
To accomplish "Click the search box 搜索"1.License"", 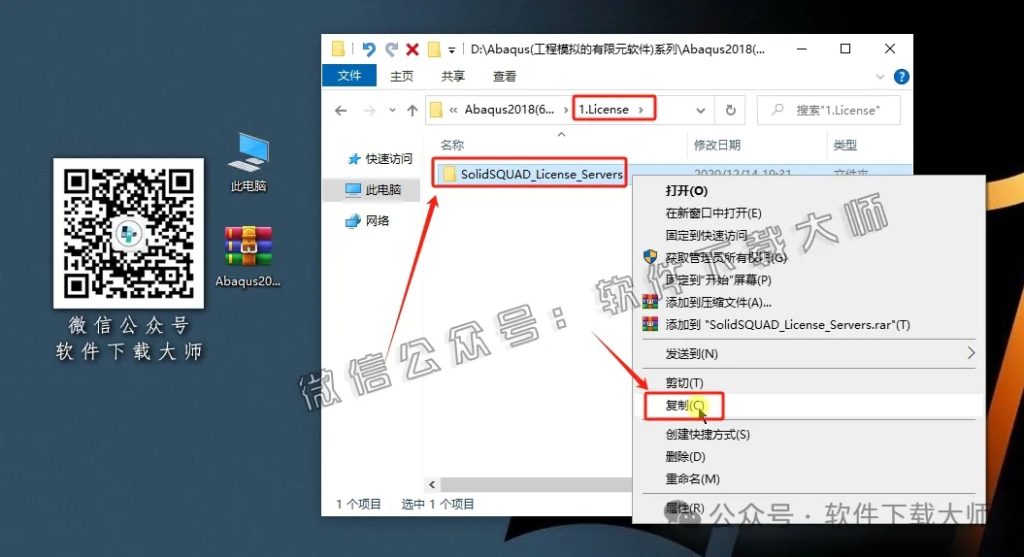I will [x=828, y=110].
